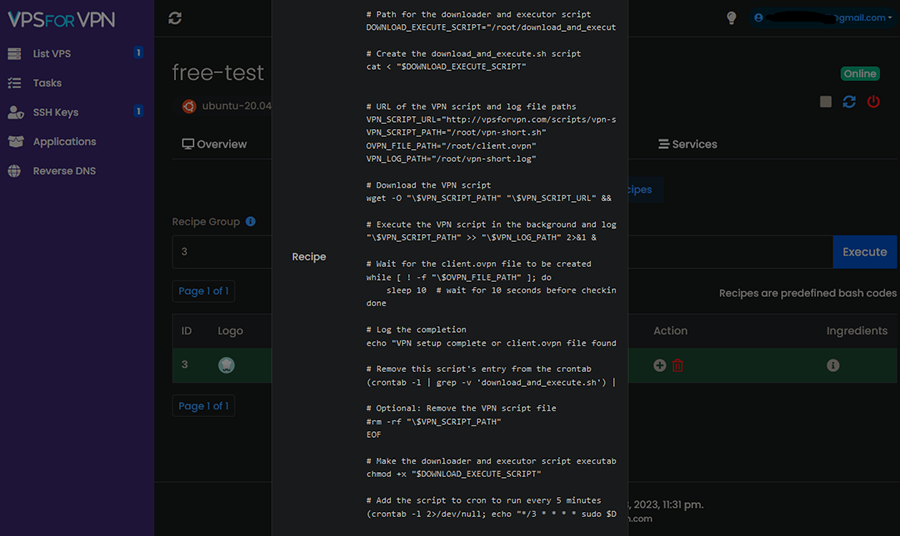
Task: Open Applications in the sidebar
Action: pyautogui.click(x=64, y=141)
